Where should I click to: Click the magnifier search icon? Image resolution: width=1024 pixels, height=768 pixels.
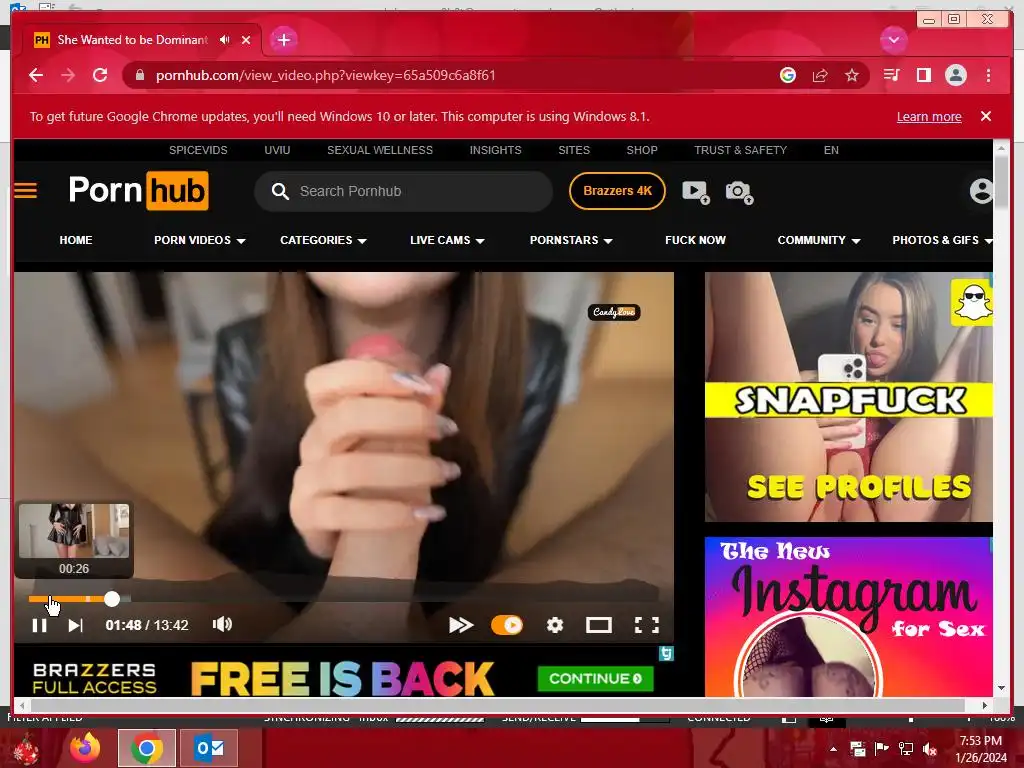[280, 191]
